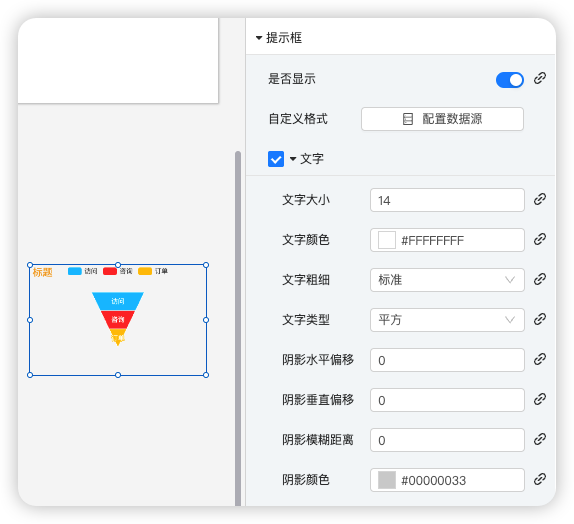
Task: Click link icon beside 文字类型 dropdown
Action: click(x=540, y=319)
